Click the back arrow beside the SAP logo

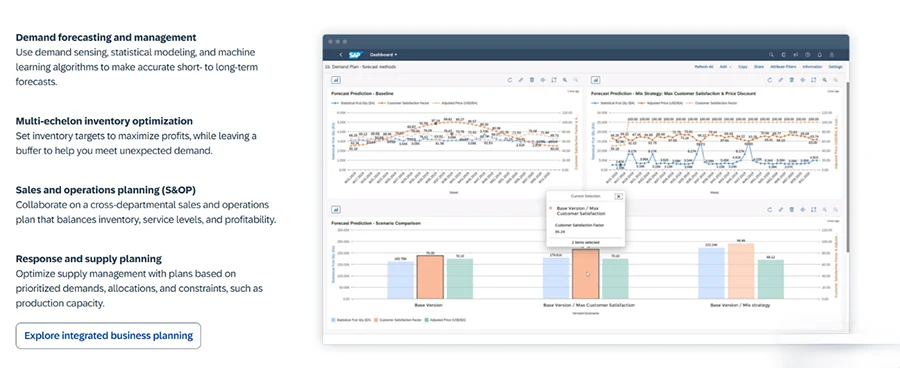point(341,55)
